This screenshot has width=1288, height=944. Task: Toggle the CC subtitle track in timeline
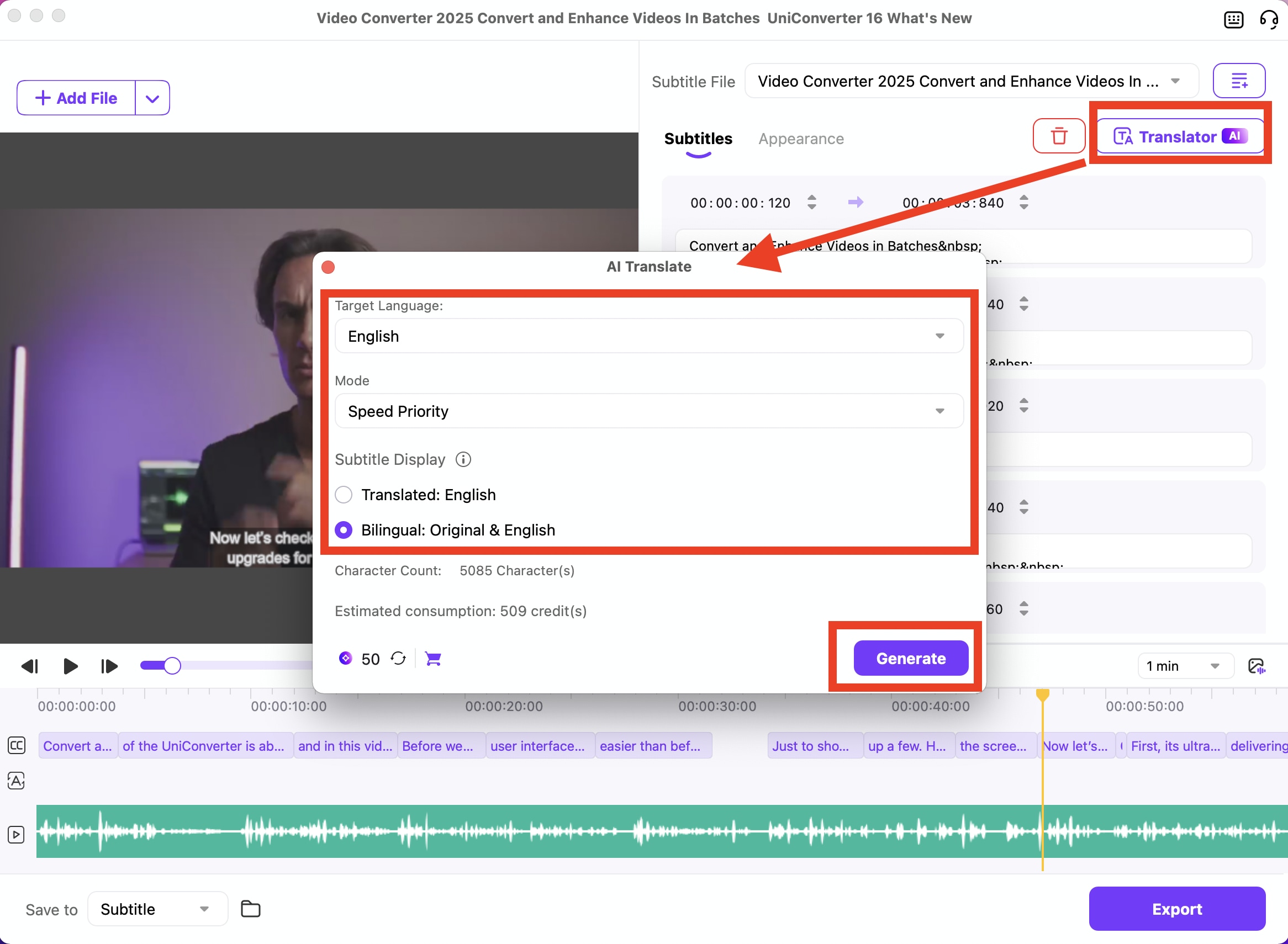(x=17, y=745)
